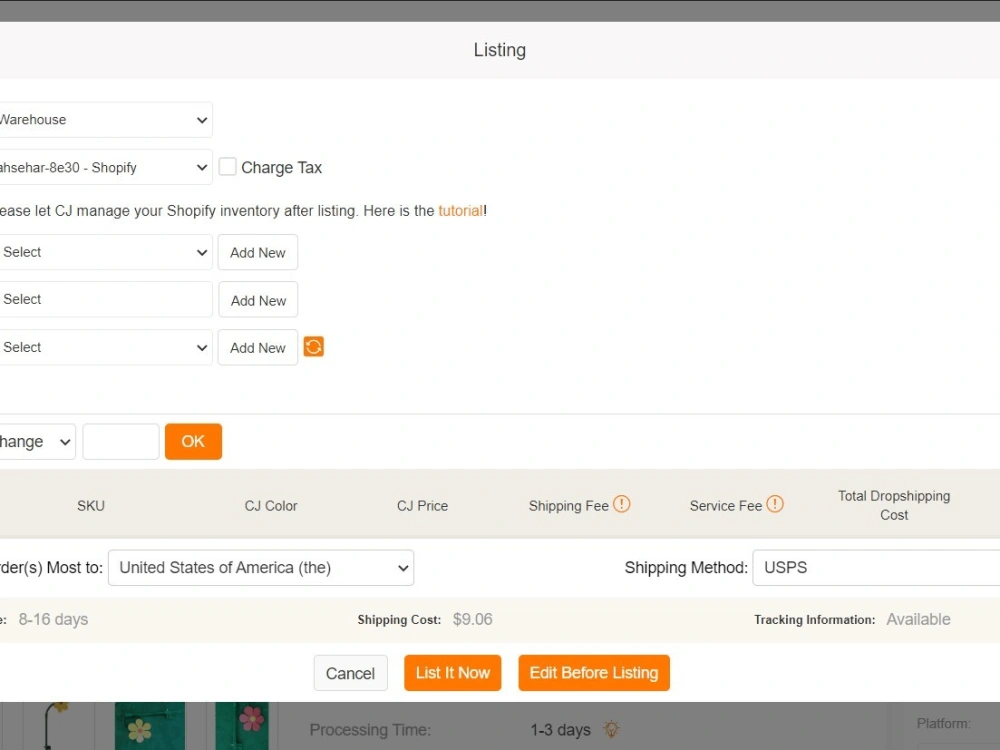Click the 8-16 days delivery time text
The height and width of the screenshot is (750, 1000).
pos(53,619)
